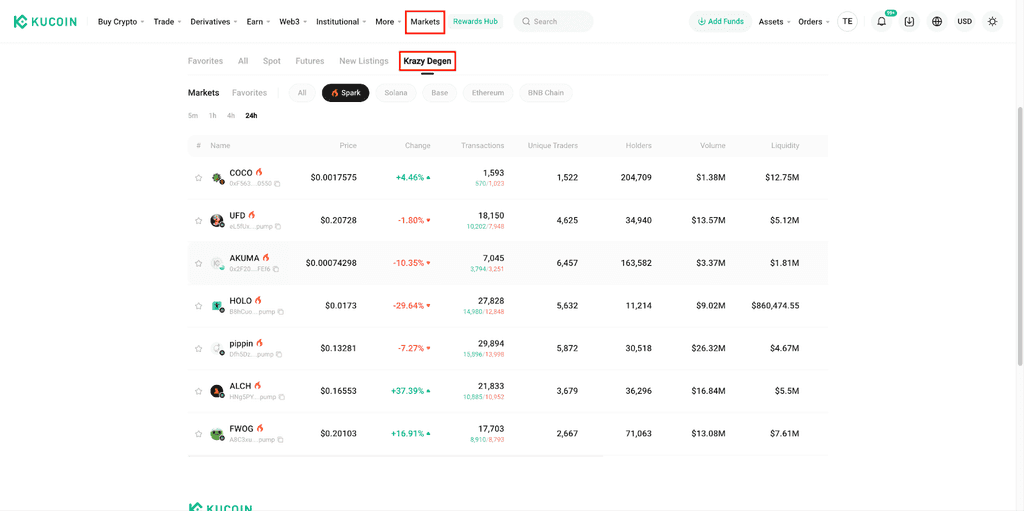Open the notifications bell
The width and height of the screenshot is (1024, 511).
(x=882, y=22)
